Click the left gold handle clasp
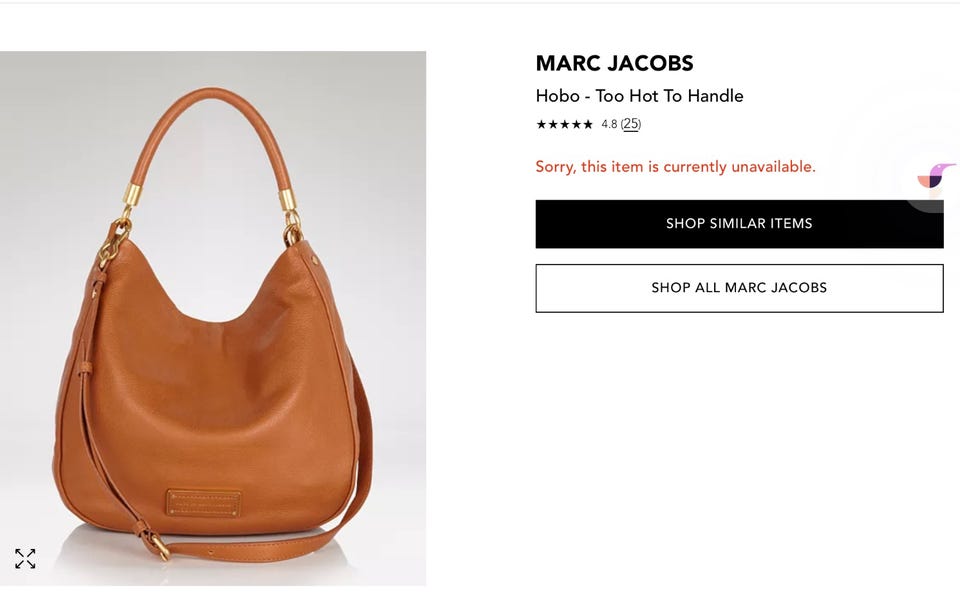The image size is (960, 594). 130,197
